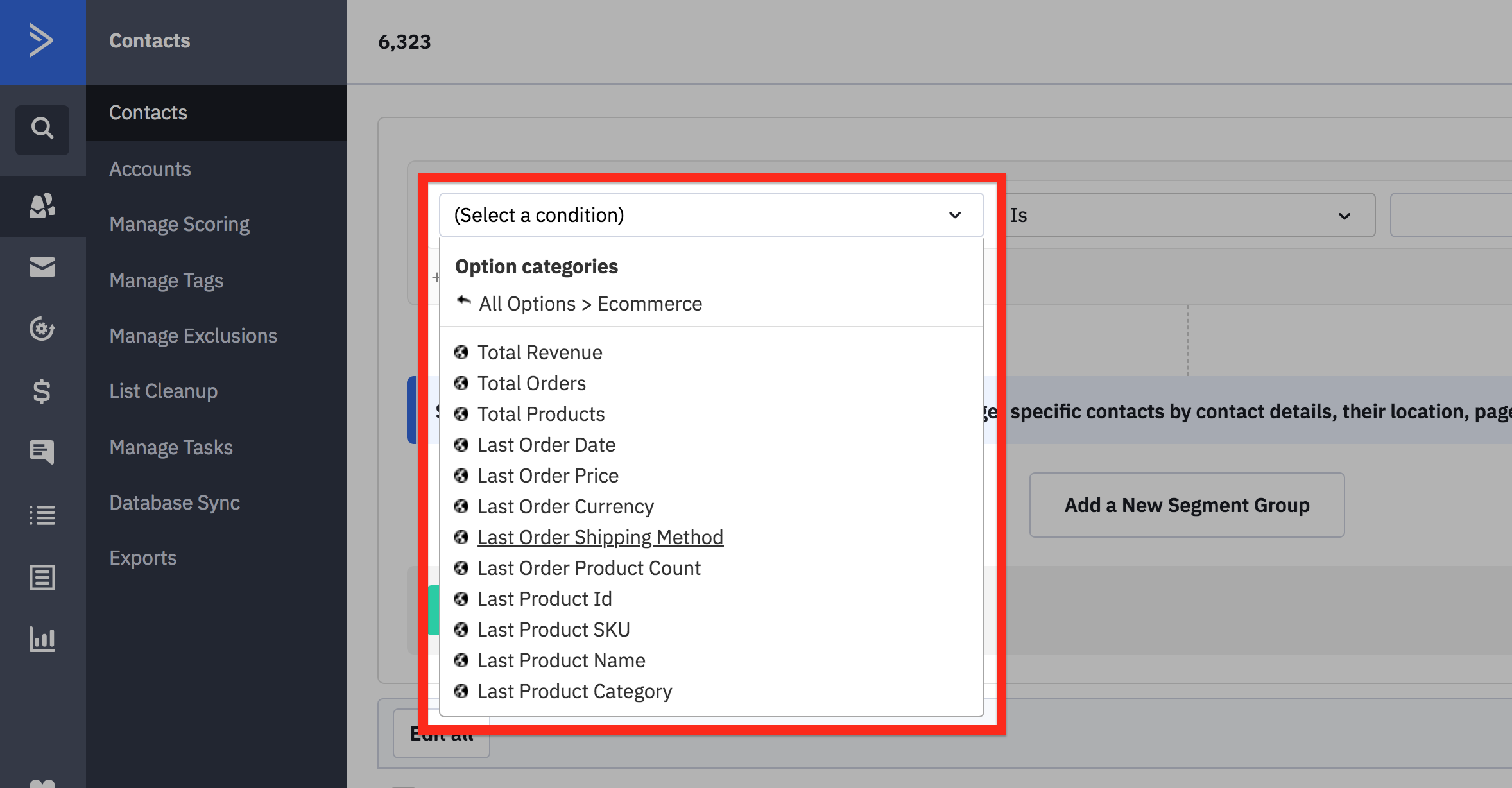Viewport: 1512px width, 788px height.
Task: Choose the Total Revenue condition
Action: 540,352
